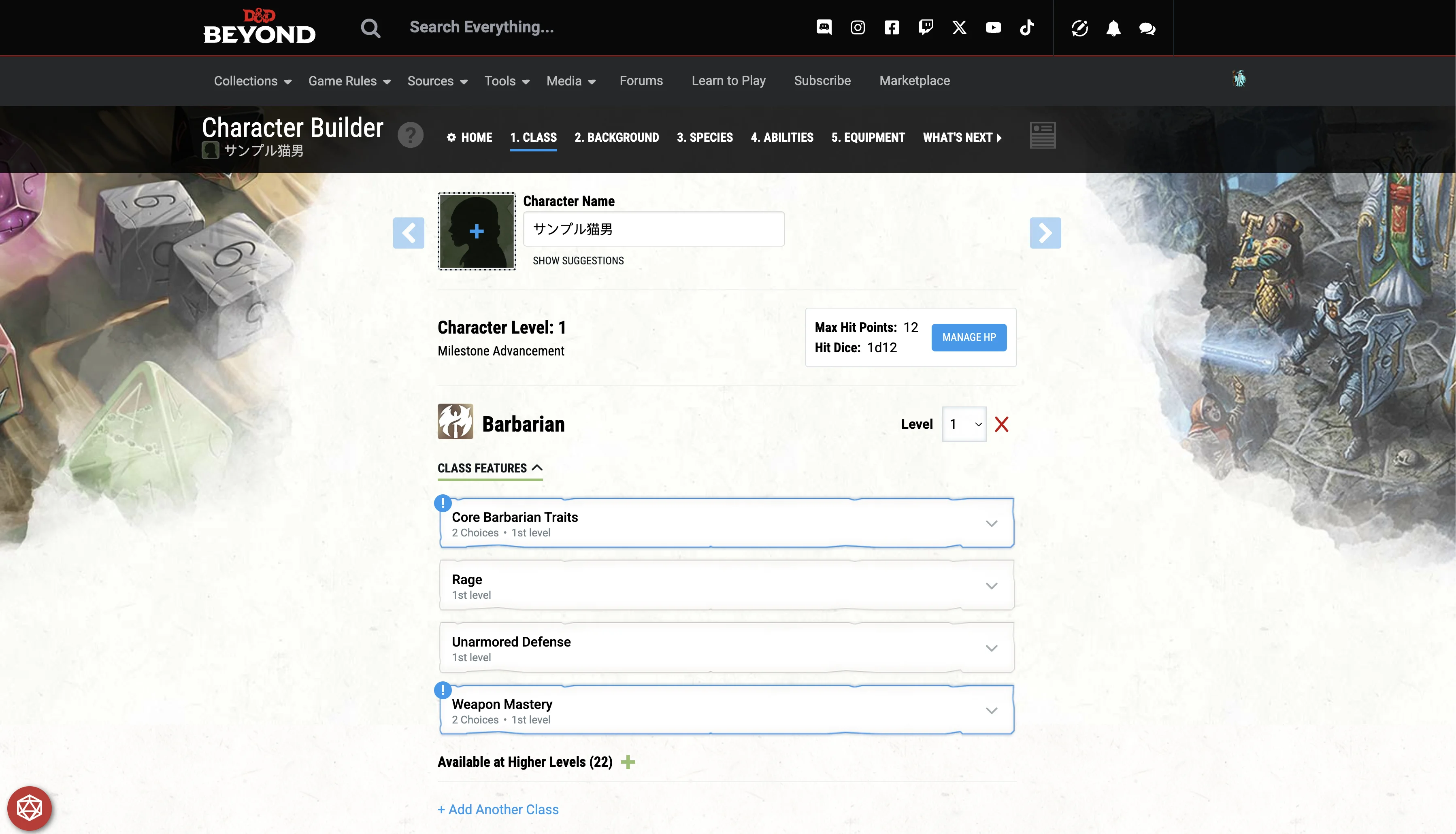The image size is (1456, 834).
Task: Open the What's Next tab
Action: tap(962, 138)
